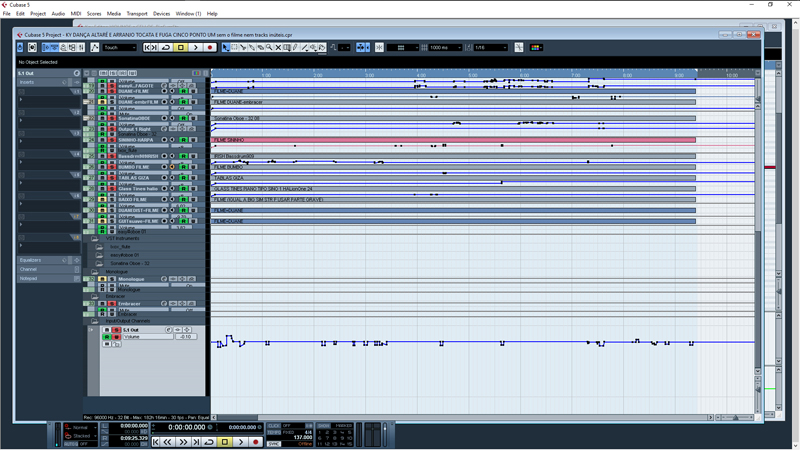Toggle the TEMPO track button
Screen dimensions: 800x450
pyautogui.click(x=274, y=432)
